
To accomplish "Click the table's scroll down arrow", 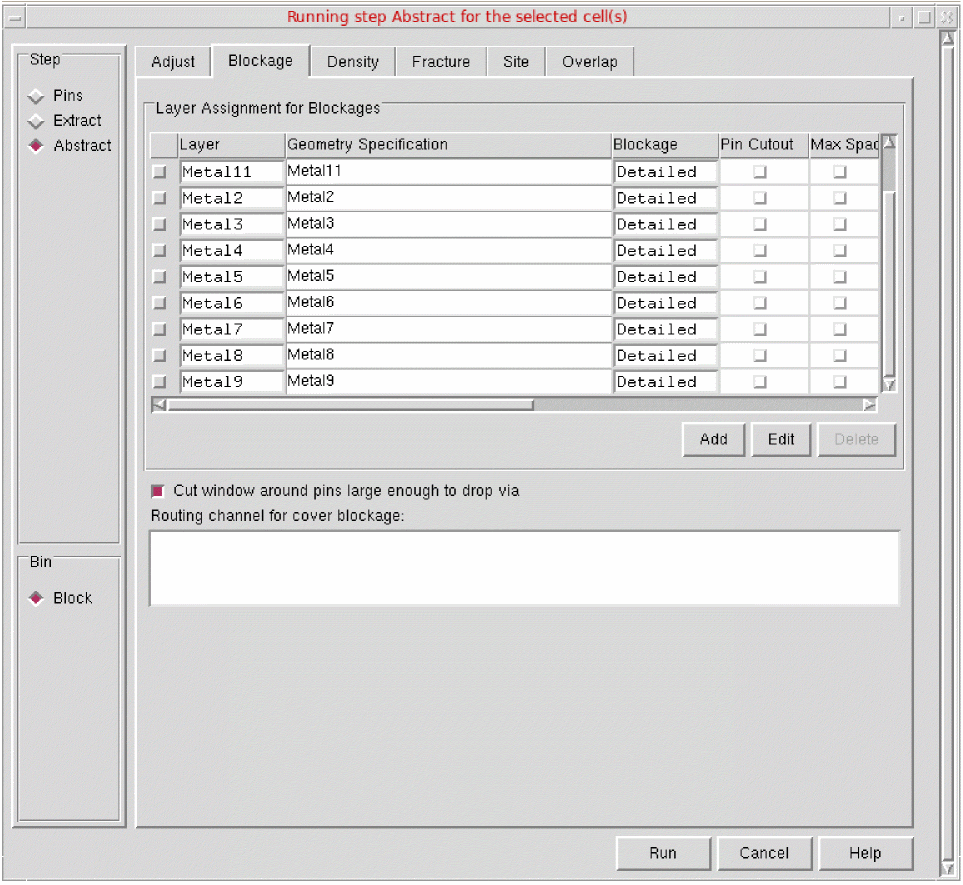I will point(888,384).
